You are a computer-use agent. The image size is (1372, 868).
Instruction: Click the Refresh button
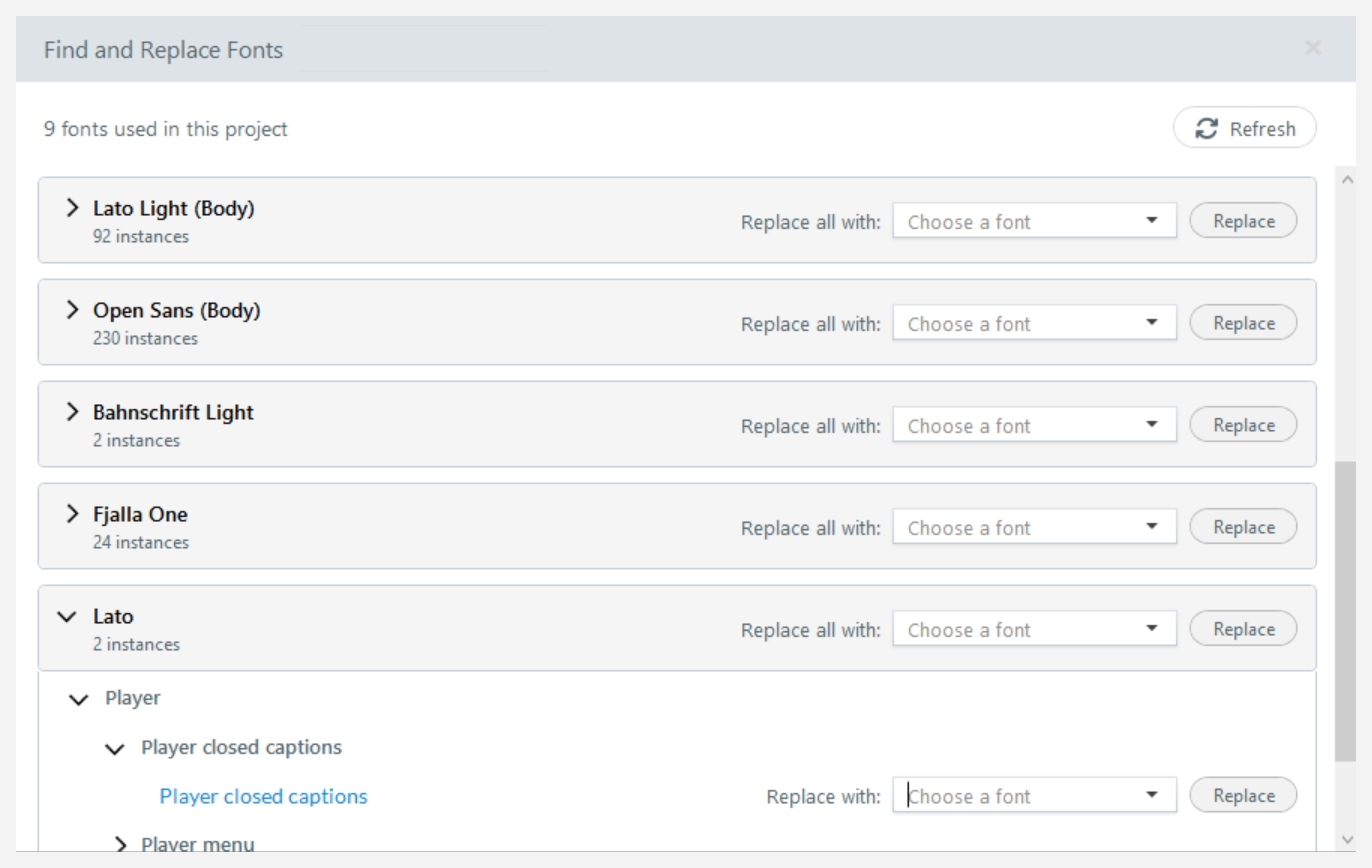click(x=1244, y=128)
